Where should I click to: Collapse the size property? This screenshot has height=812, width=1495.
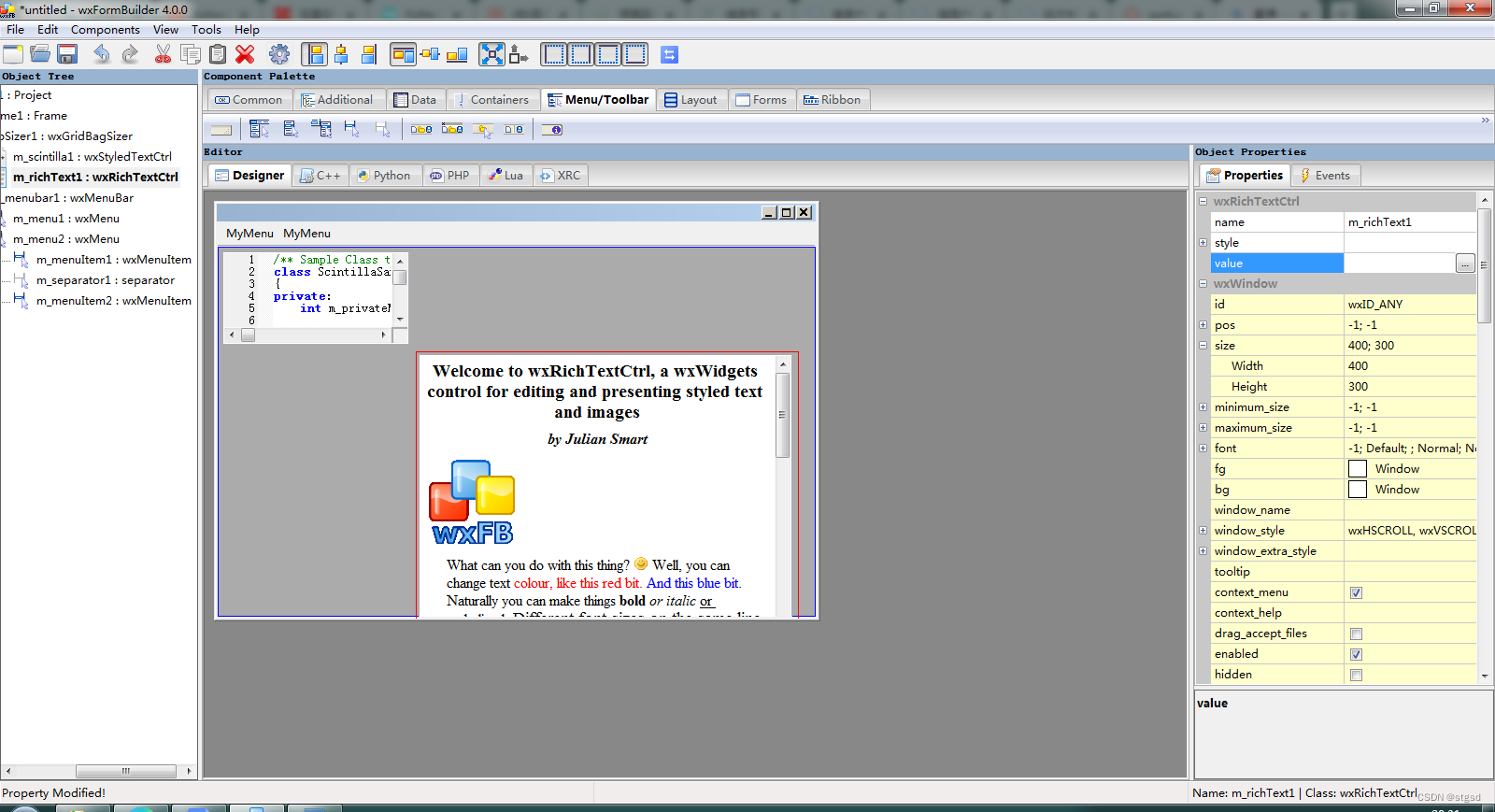pyautogui.click(x=1203, y=345)
